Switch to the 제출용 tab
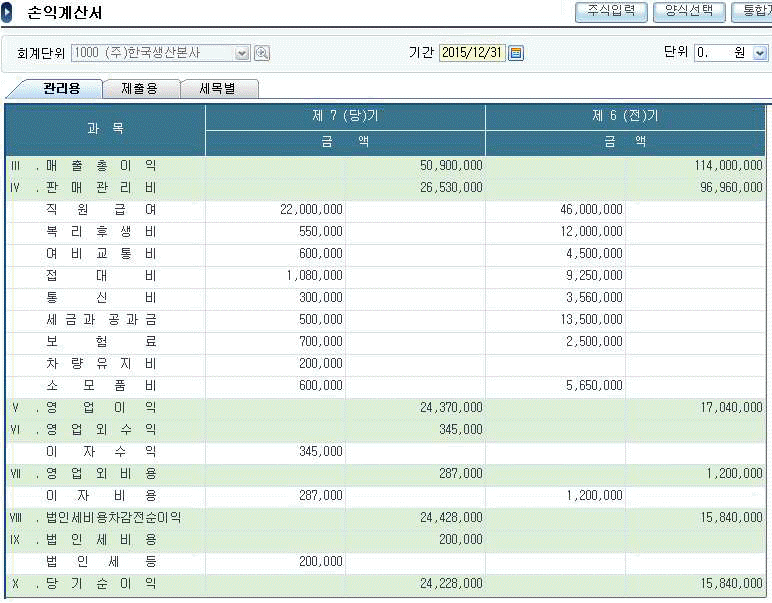772x603 pixels. pos(138,89)
